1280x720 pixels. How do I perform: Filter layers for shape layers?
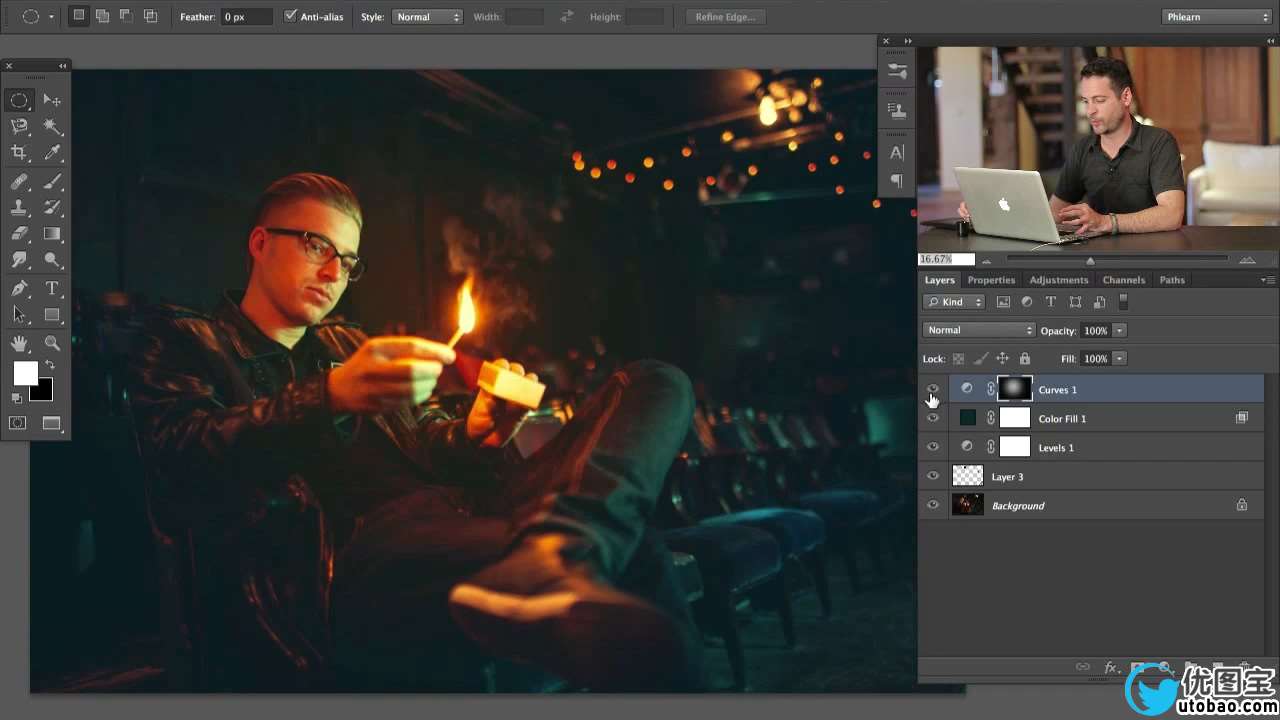pyautogui.click(x=1075, y=302)
